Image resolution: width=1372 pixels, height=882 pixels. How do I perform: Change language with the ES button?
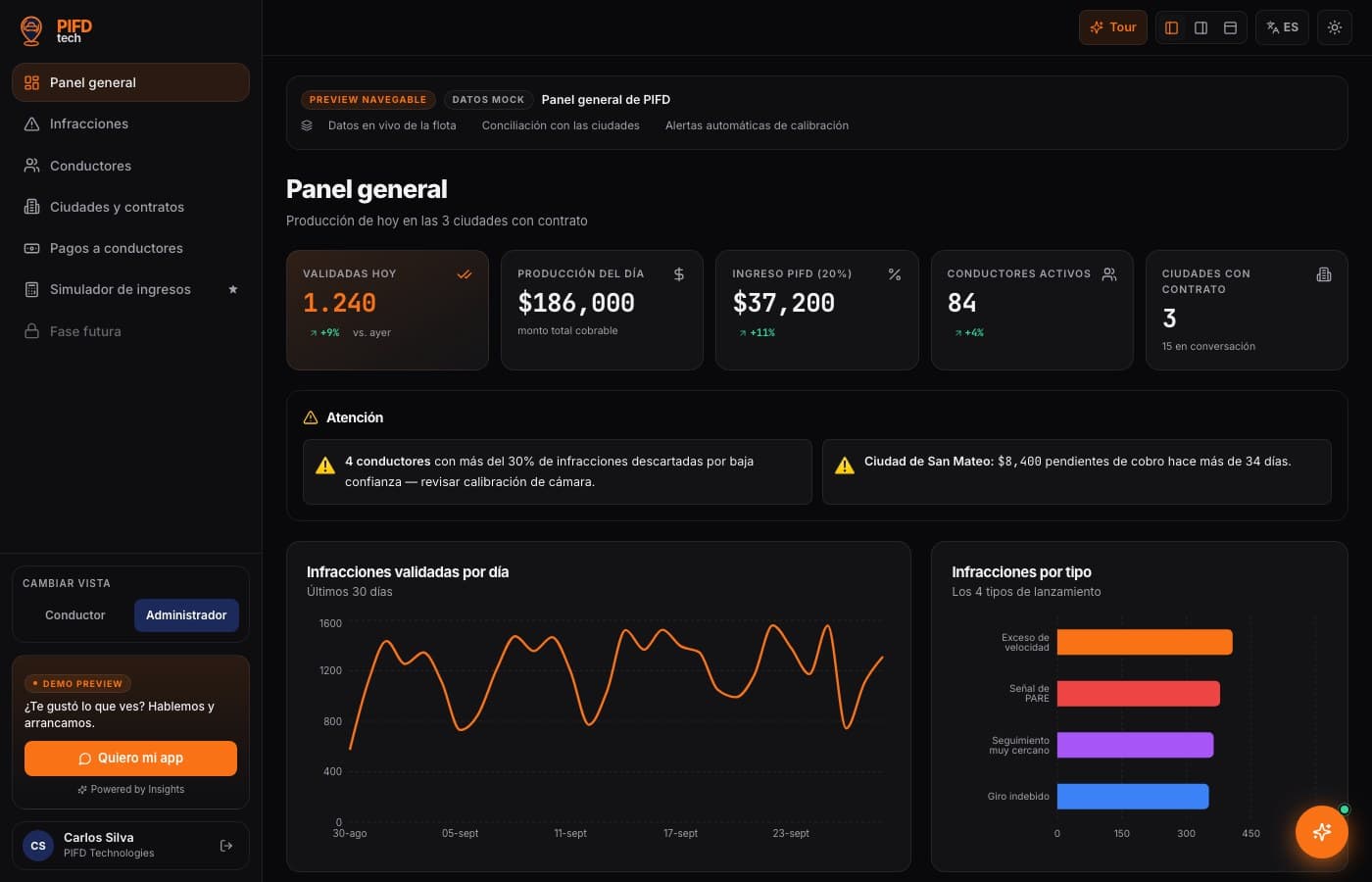pyautogui.click(x=1282, y=27)
